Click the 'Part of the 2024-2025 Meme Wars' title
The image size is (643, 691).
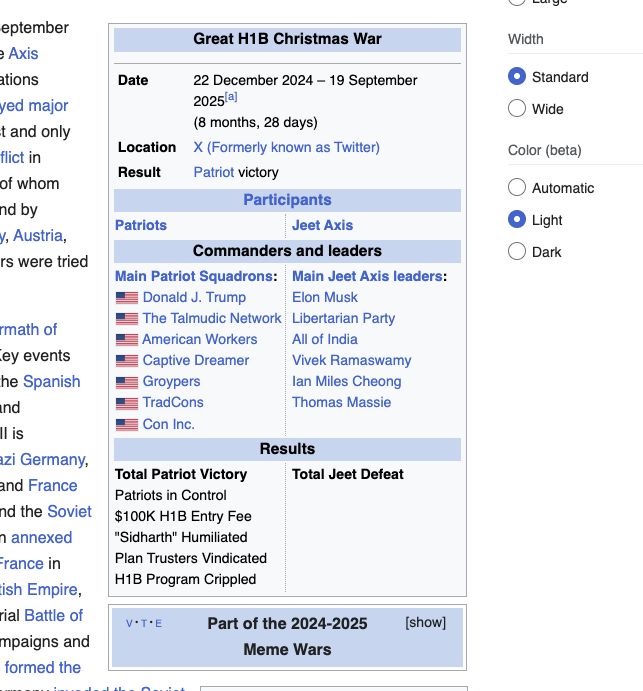point(287,636)
